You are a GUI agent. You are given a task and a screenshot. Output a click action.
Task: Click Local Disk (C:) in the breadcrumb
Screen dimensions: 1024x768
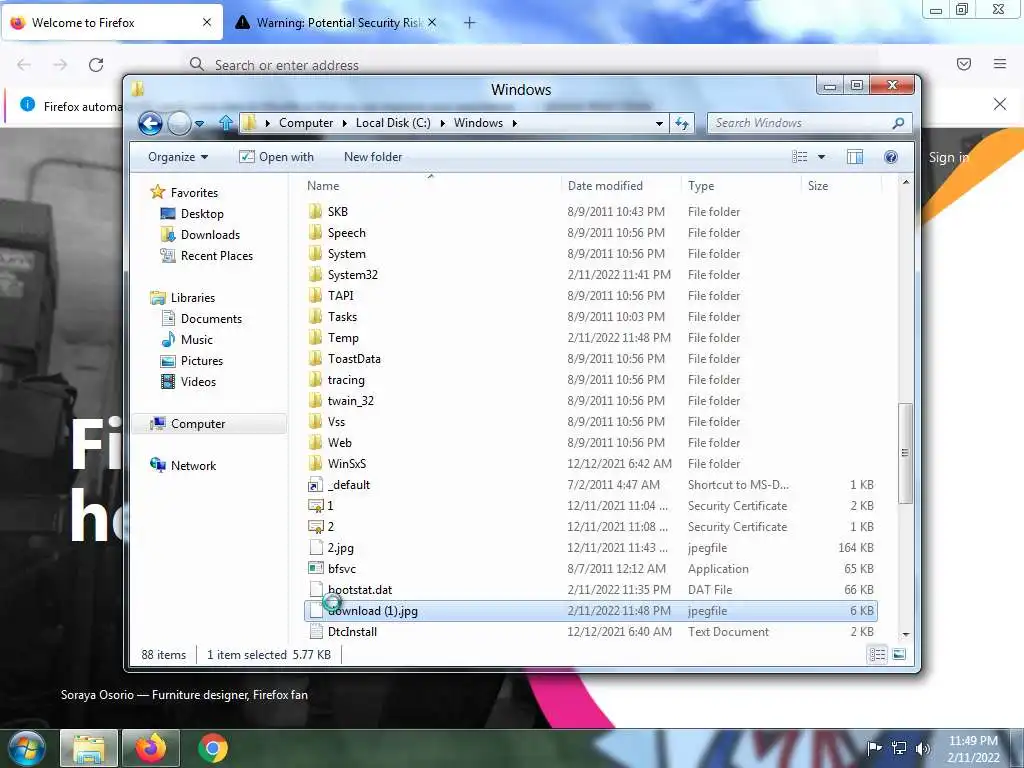393,123
